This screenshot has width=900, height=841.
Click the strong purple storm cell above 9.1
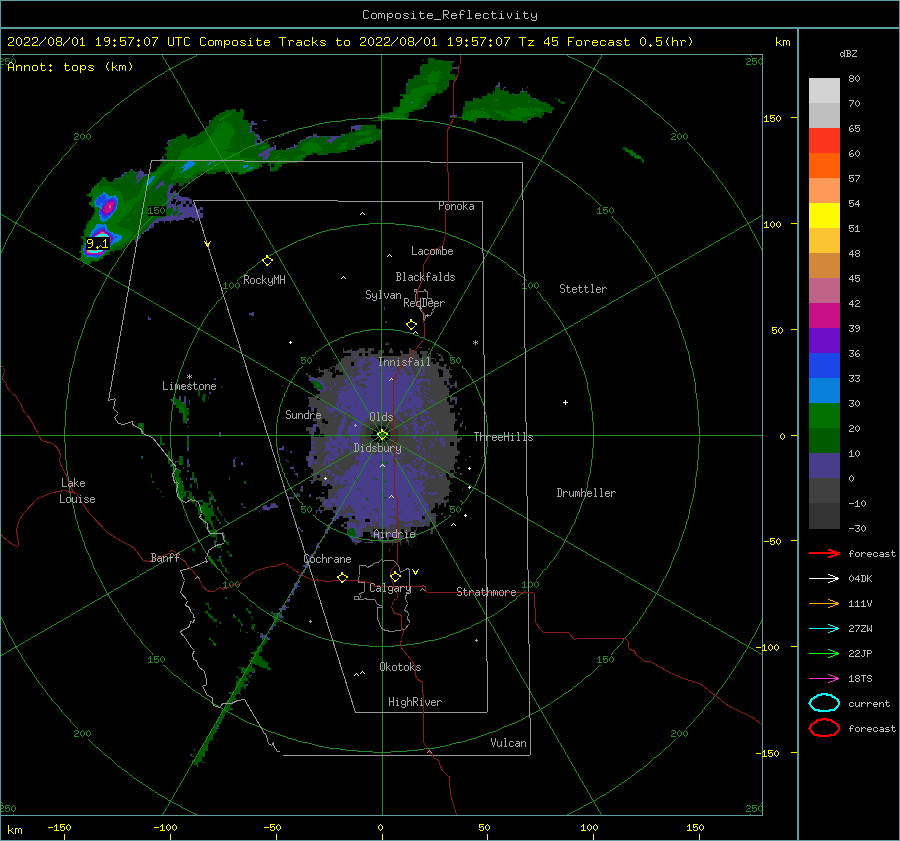107,207
